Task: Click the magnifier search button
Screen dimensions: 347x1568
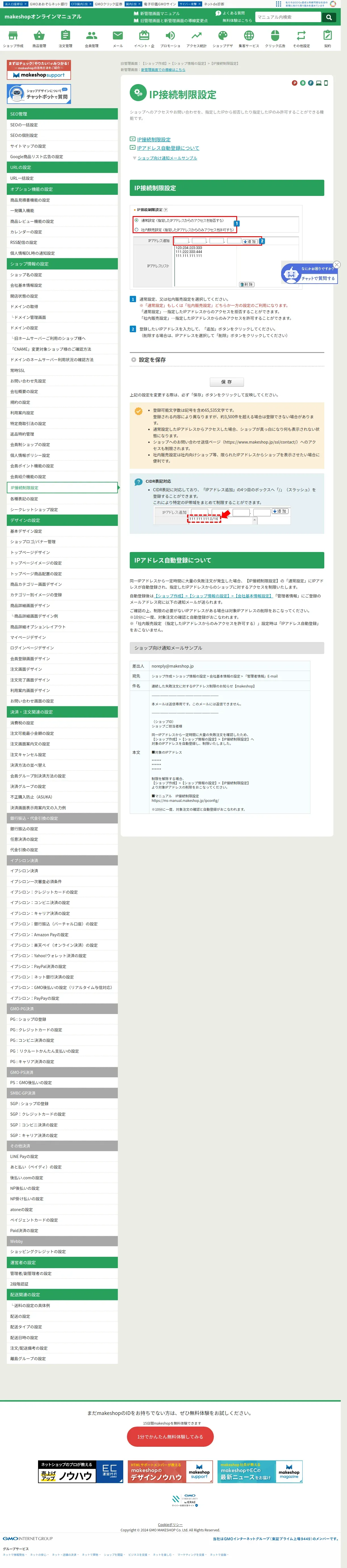Action: point(329,17)
